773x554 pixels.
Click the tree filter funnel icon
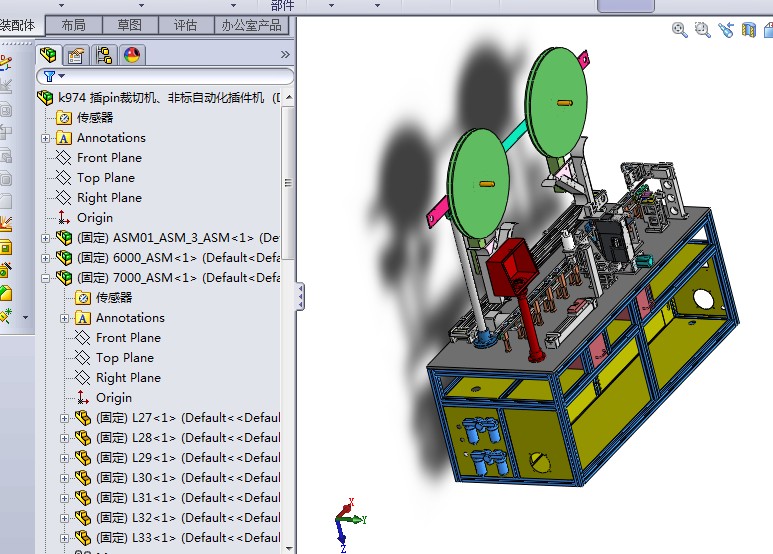pos(49,76)
